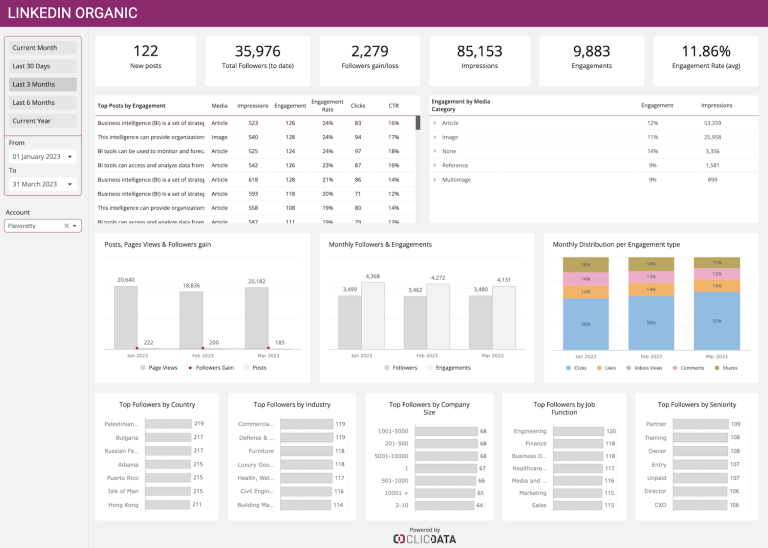Expand the Article media category row
768x548 pixels.
pyautogui.click(x=434, y=123)
